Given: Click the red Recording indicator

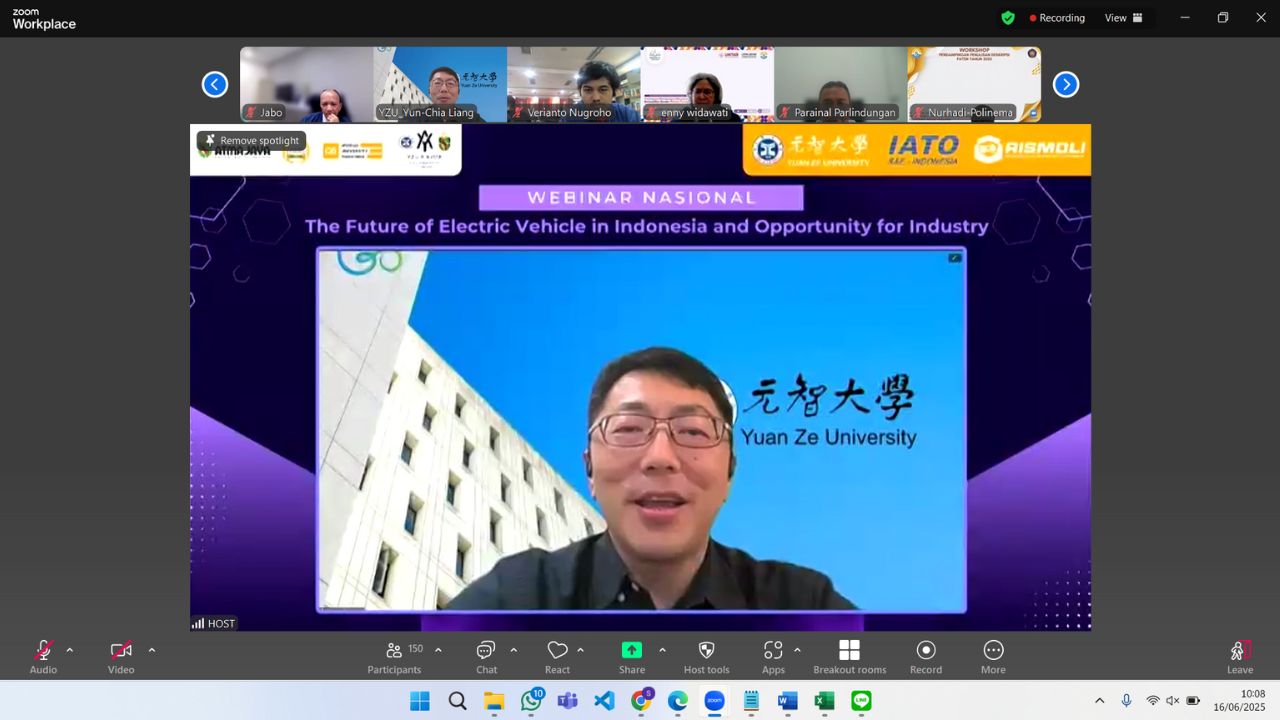Looking at the screenshot, I should 1057,18.
